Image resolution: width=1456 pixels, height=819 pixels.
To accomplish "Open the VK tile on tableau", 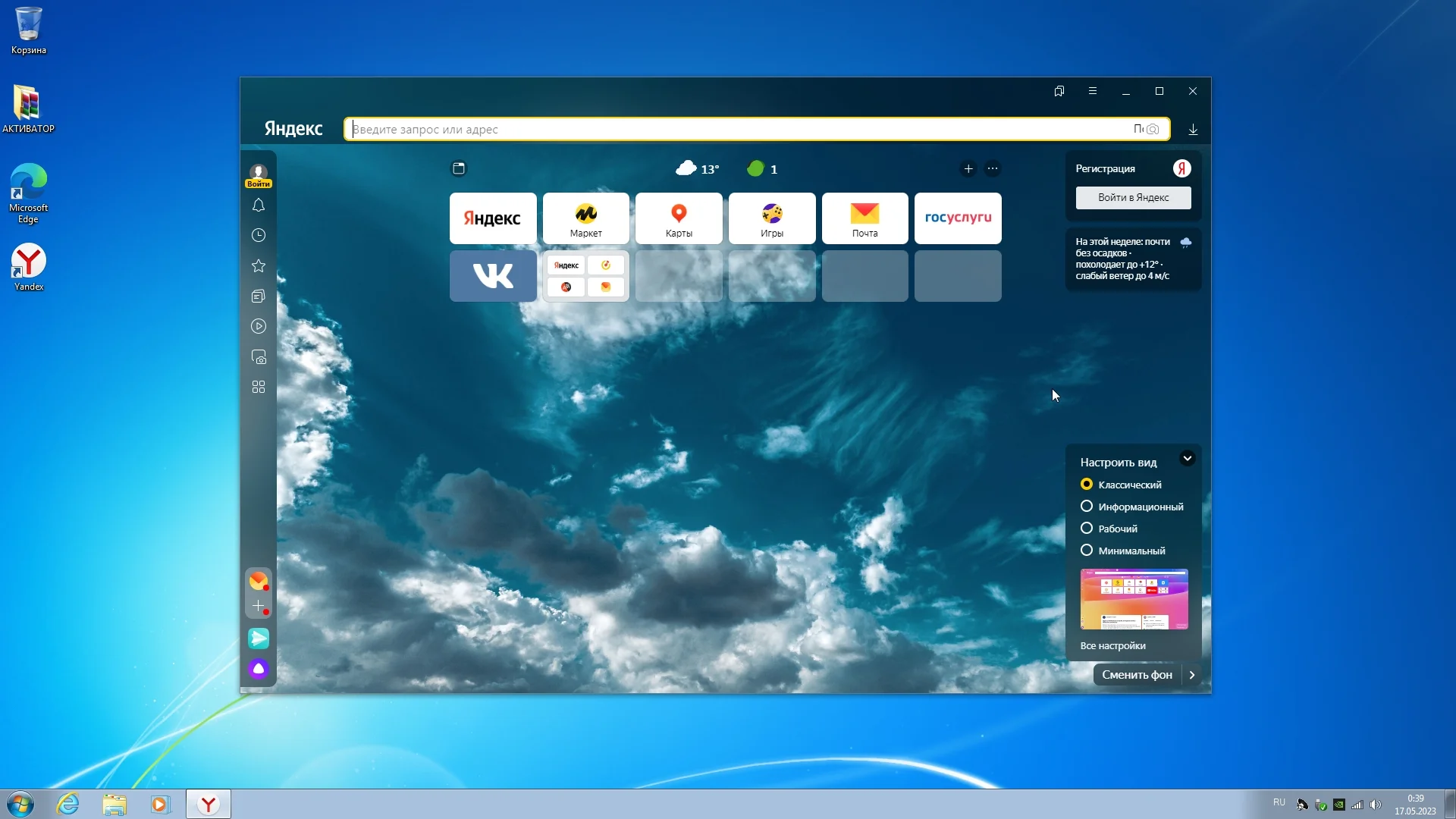I will [x=493, y=276].
